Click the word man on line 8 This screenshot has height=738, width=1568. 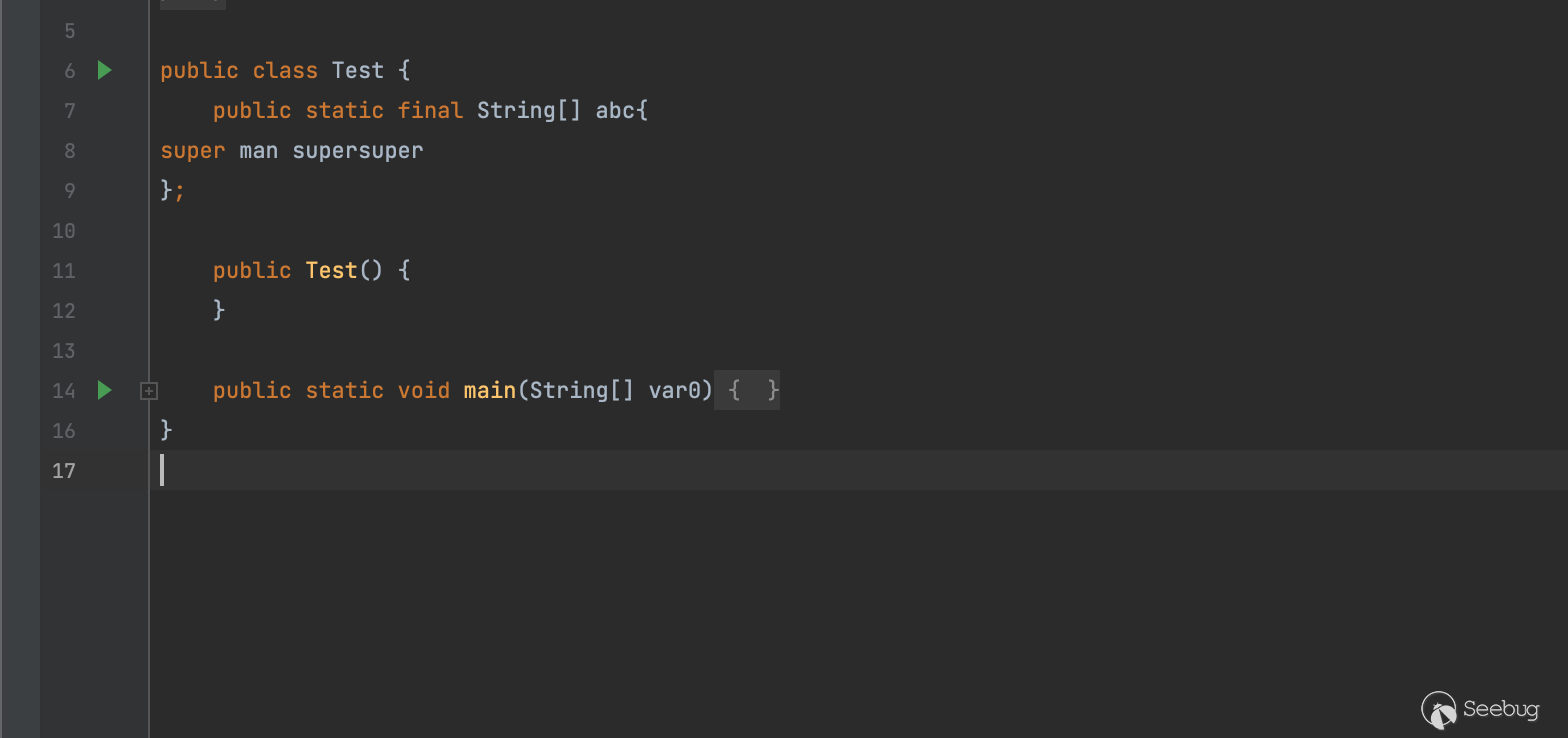coord(258,151)
